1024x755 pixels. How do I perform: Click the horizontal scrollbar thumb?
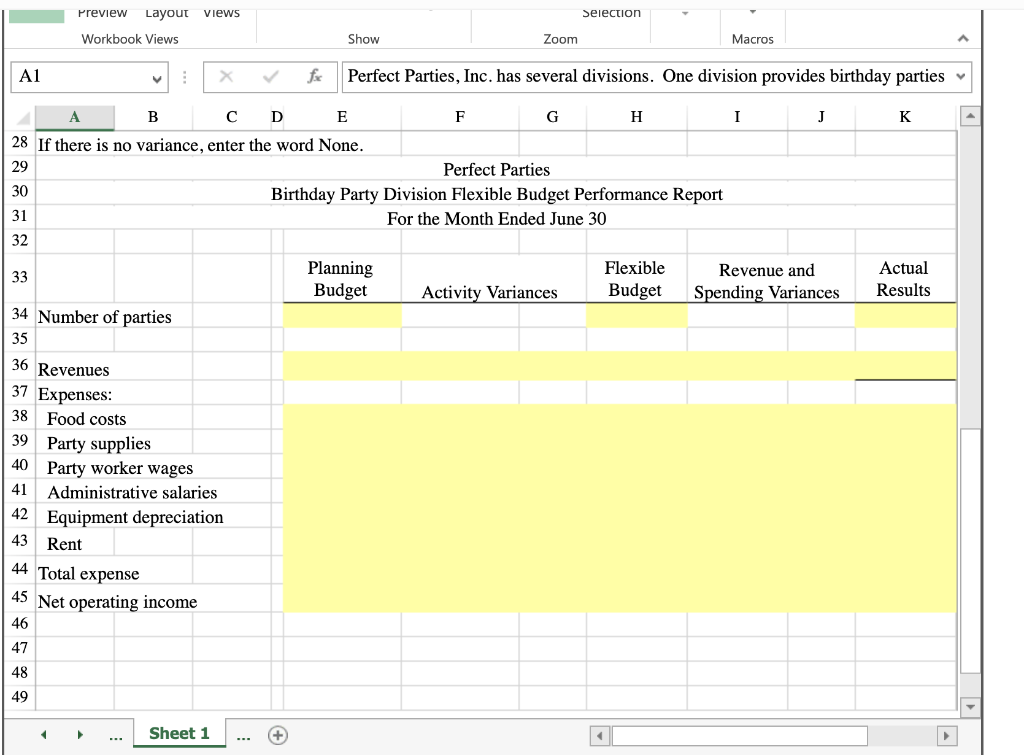[x=739, y=736]
